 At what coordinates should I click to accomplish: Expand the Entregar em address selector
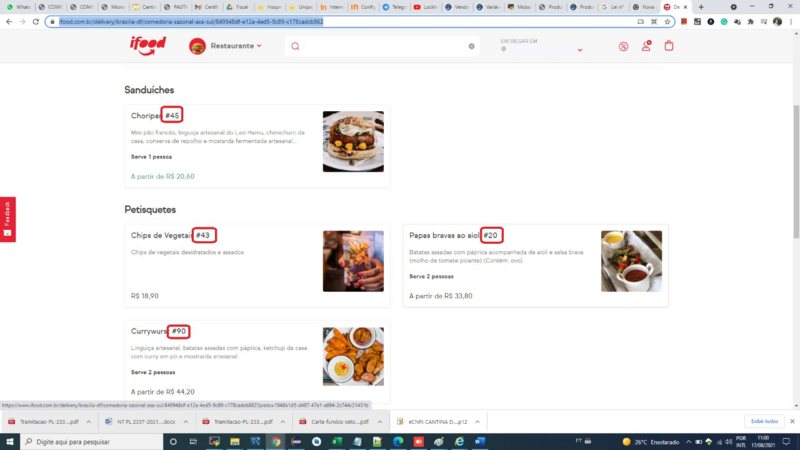[x=580, y=50]
